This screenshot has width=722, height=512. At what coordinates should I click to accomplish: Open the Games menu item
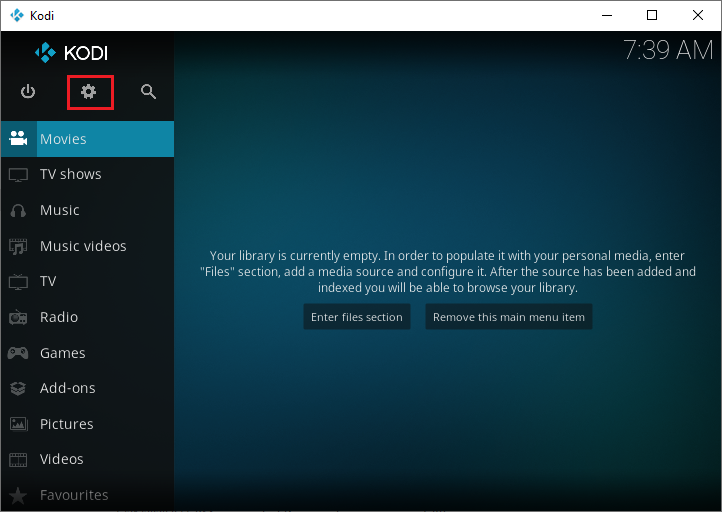[x=87, y=353]
